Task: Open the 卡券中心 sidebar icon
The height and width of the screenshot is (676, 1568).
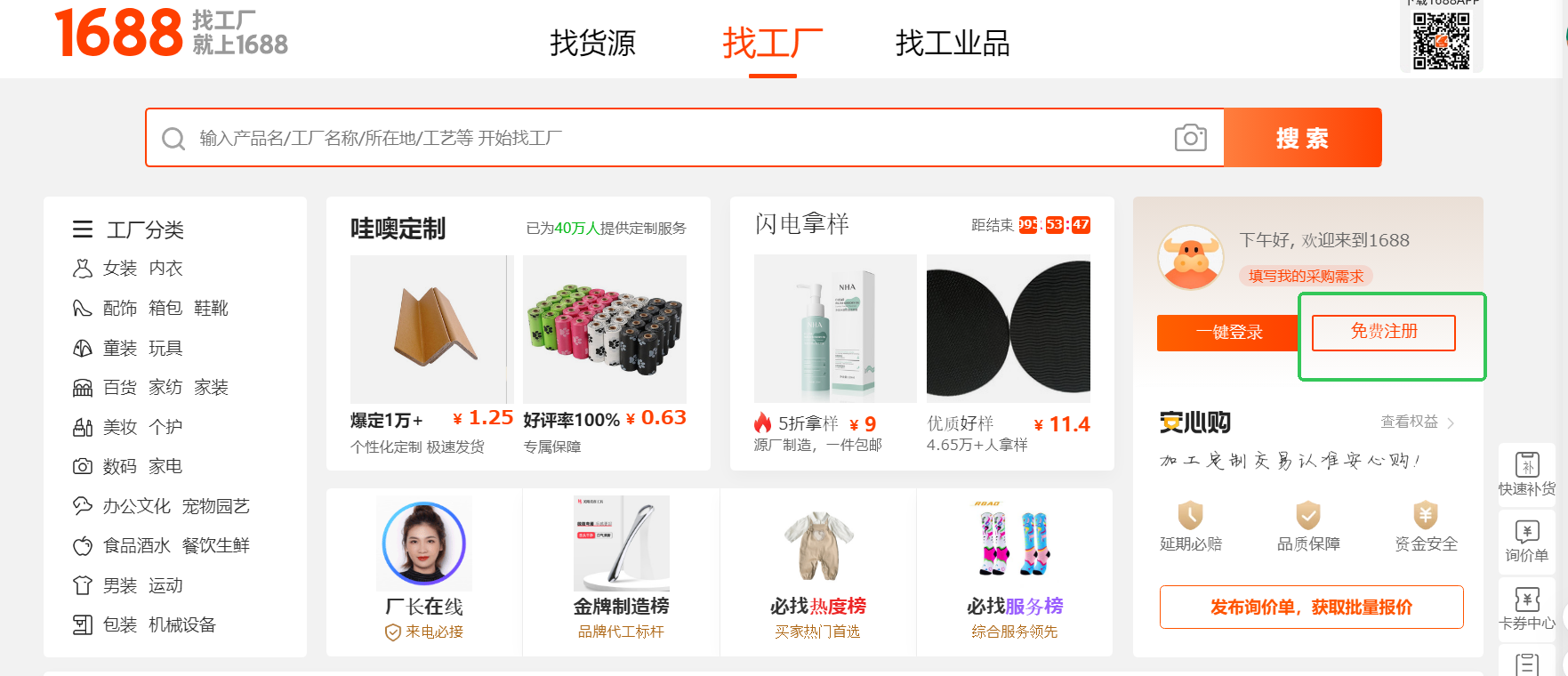Action: point(1527,600)
